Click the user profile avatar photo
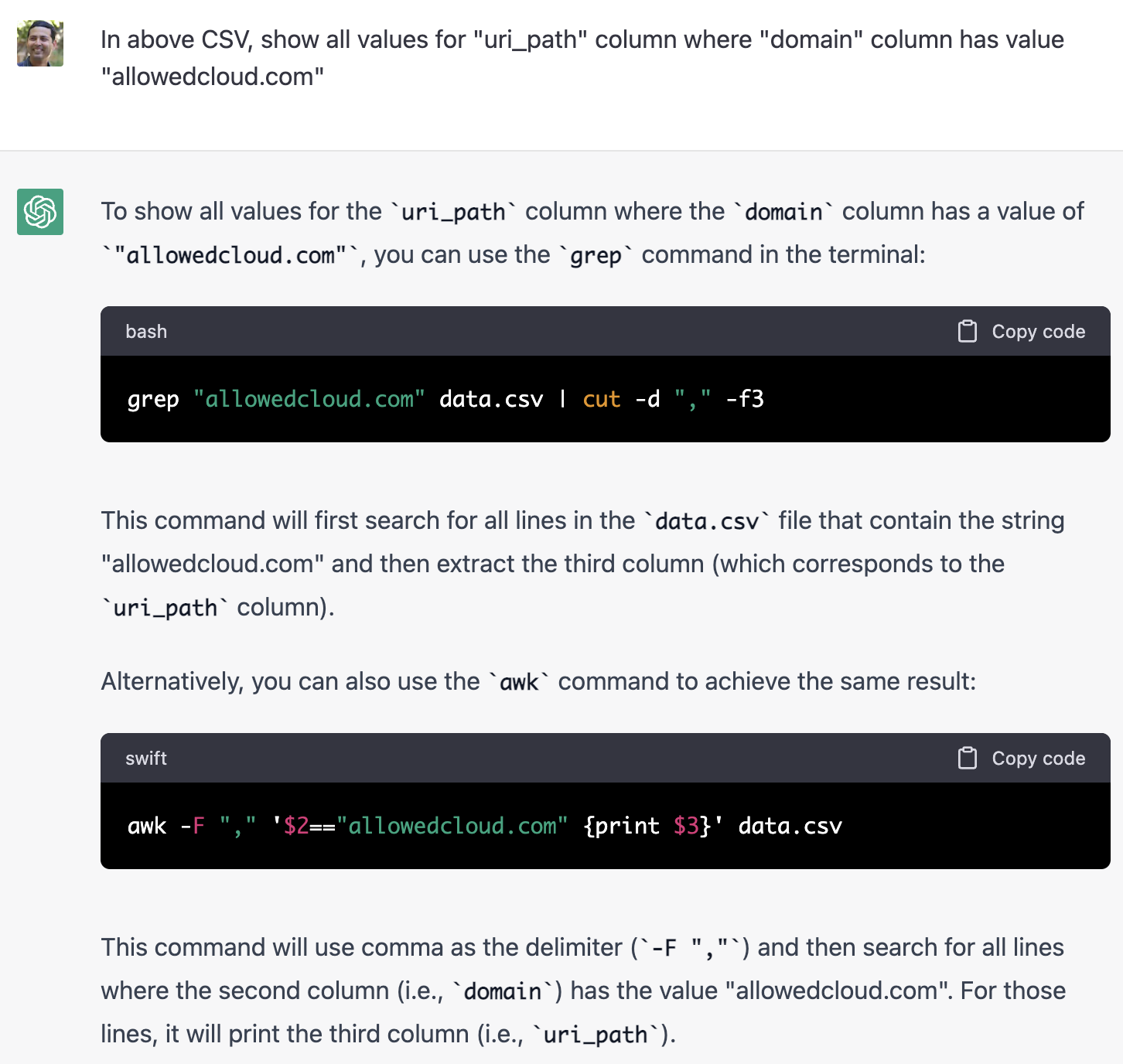1123x1064 pixels. [40, 43]
